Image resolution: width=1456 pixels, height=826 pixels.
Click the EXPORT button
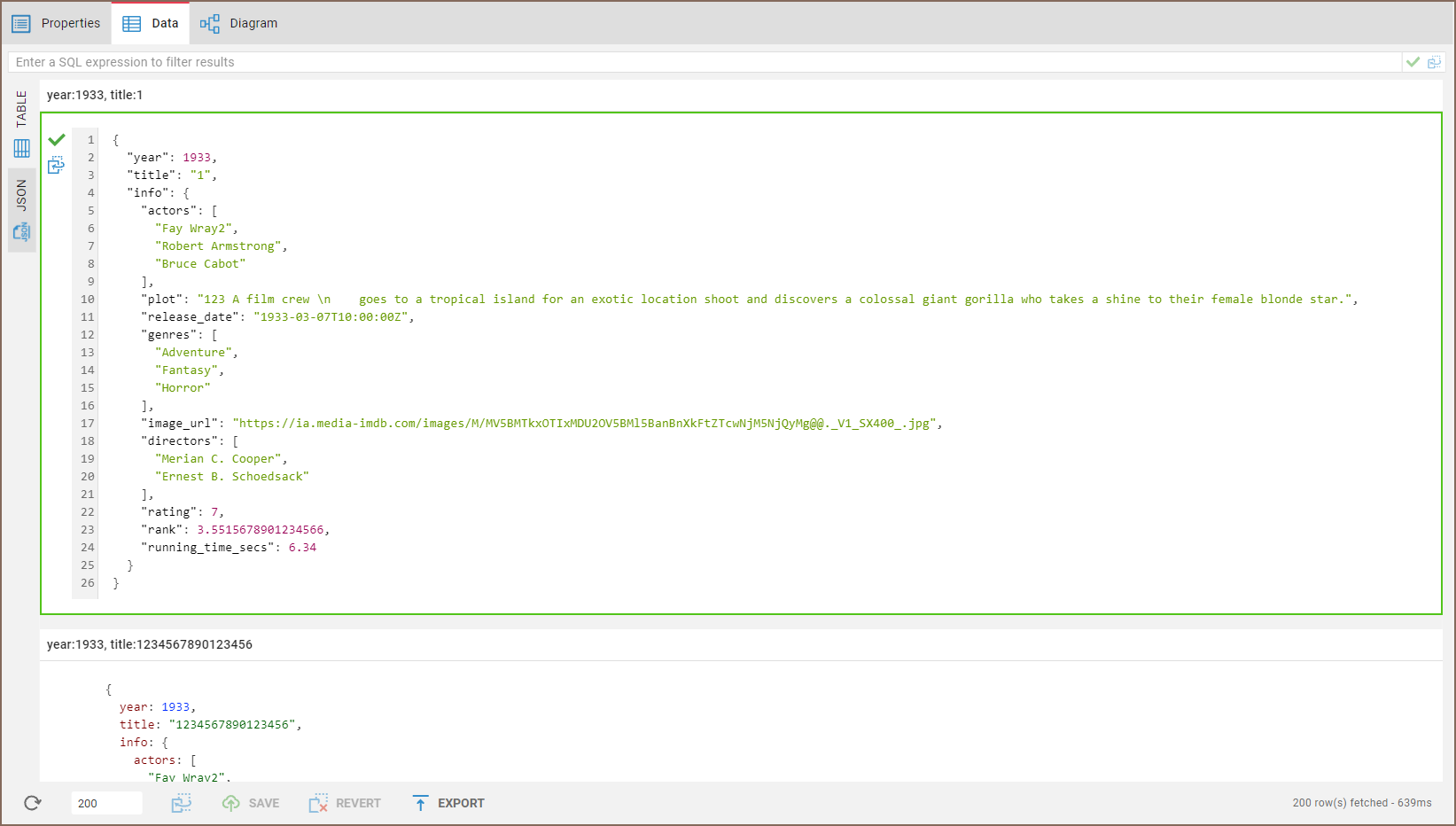(448, 803)
